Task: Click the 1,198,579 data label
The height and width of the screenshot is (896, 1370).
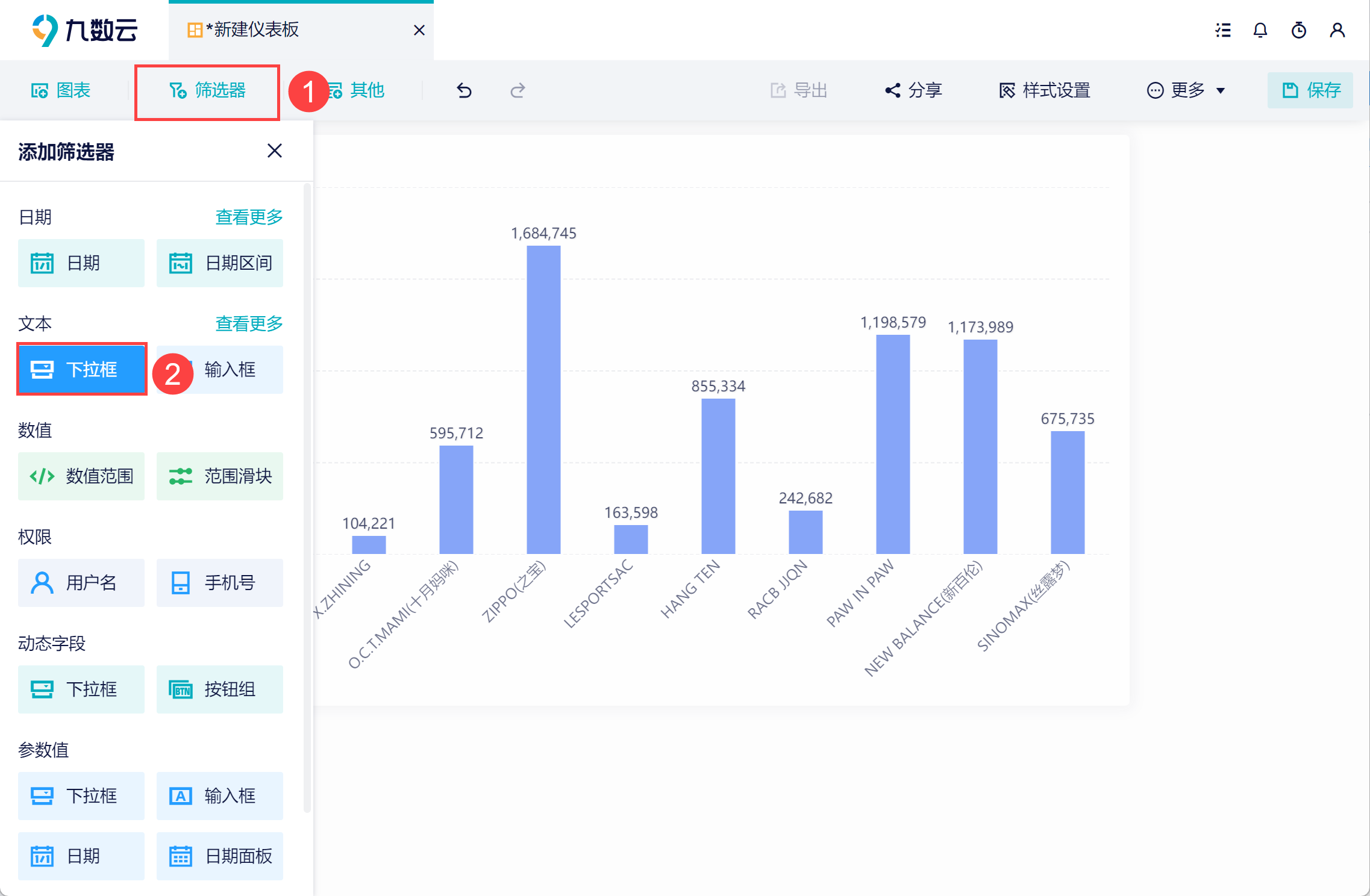Action: 893,322
